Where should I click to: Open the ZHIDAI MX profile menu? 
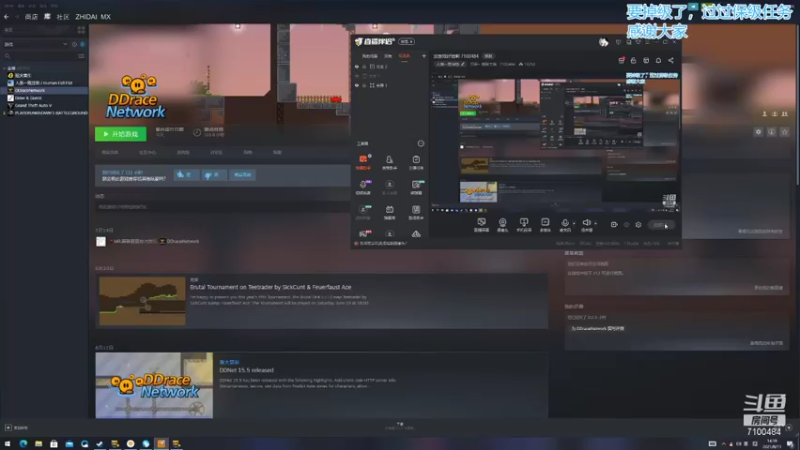tap(93, 17)
